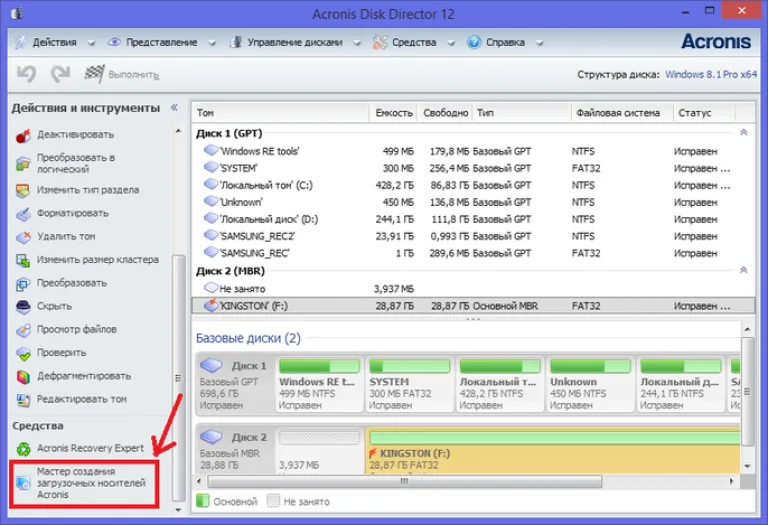This screenshot has width=768, height=525.
Task: Sort by the Том column header
Action: [x=280, y=113]
